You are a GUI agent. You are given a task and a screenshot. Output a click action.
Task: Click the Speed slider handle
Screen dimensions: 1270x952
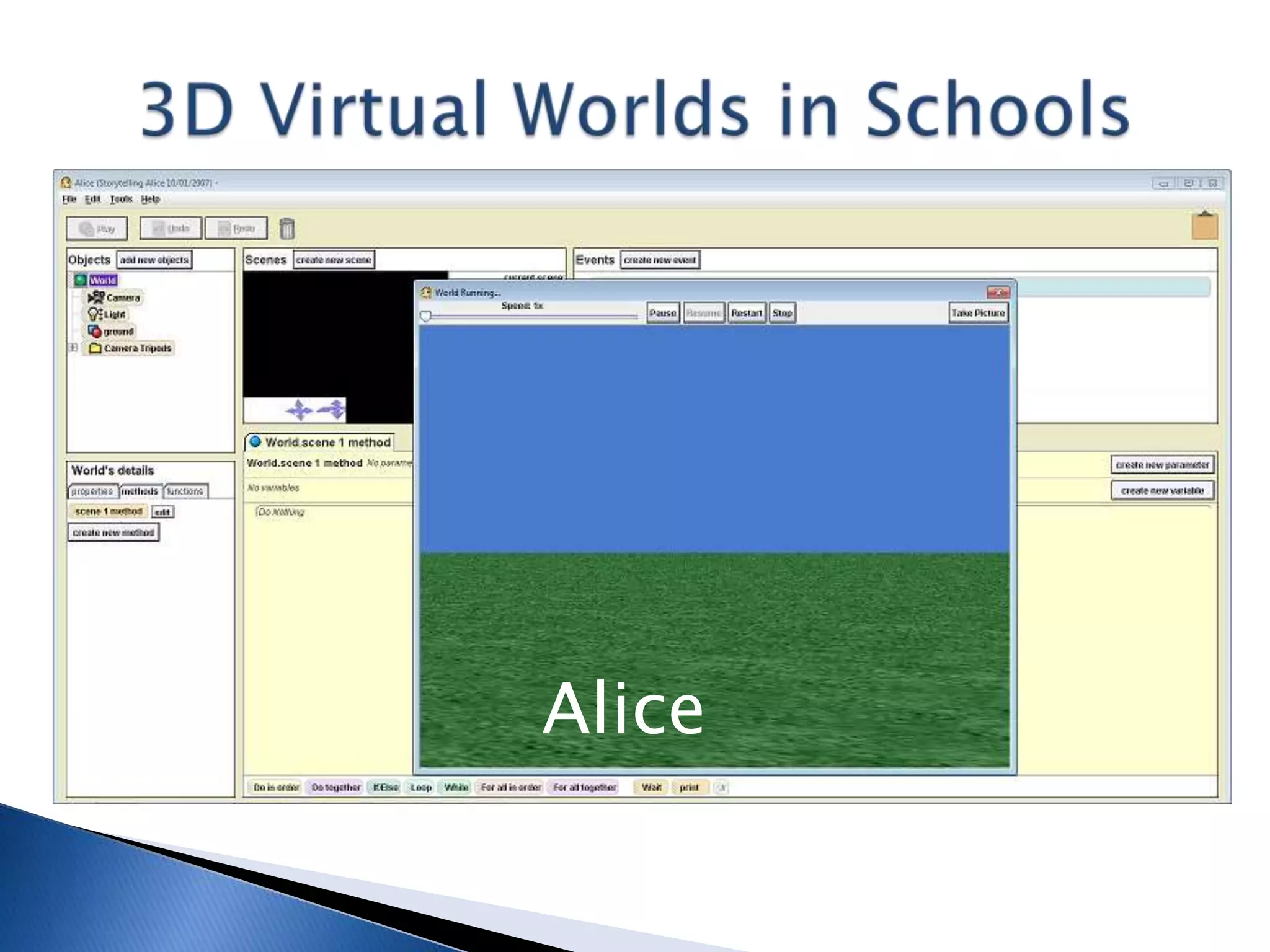pyautogui.click(x=425, y=317)
